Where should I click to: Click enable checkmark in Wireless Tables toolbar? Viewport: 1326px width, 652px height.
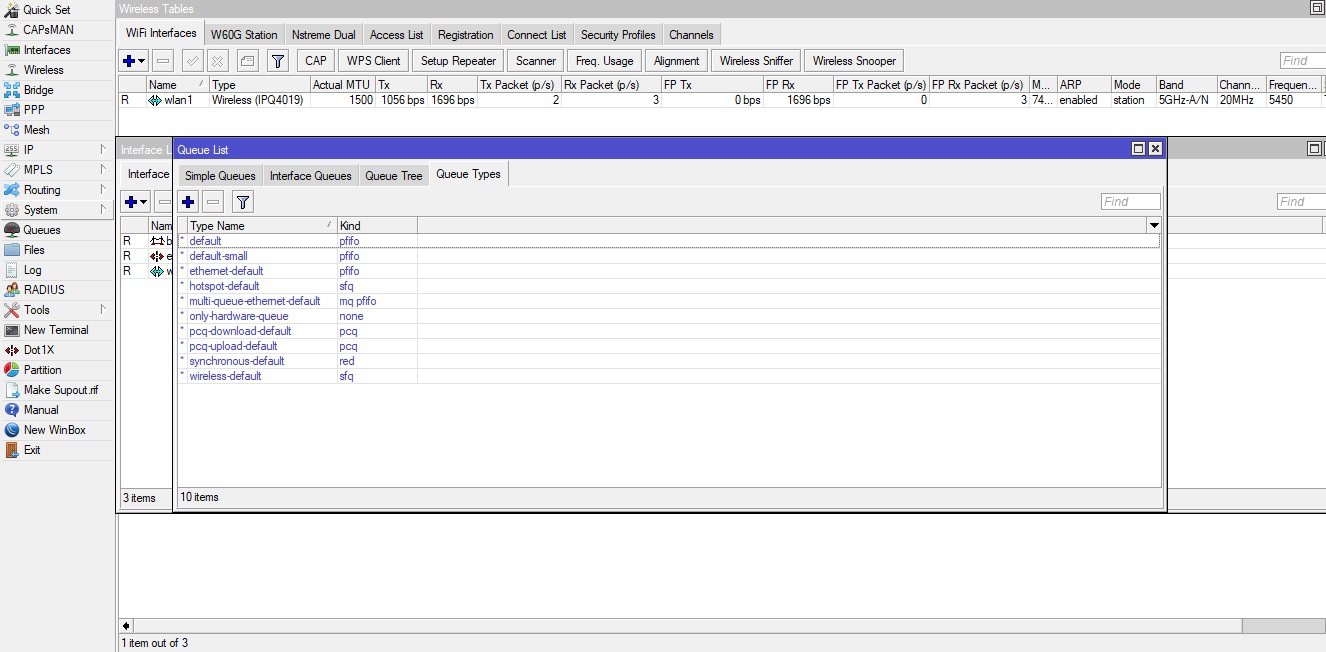tap(193, 61)
